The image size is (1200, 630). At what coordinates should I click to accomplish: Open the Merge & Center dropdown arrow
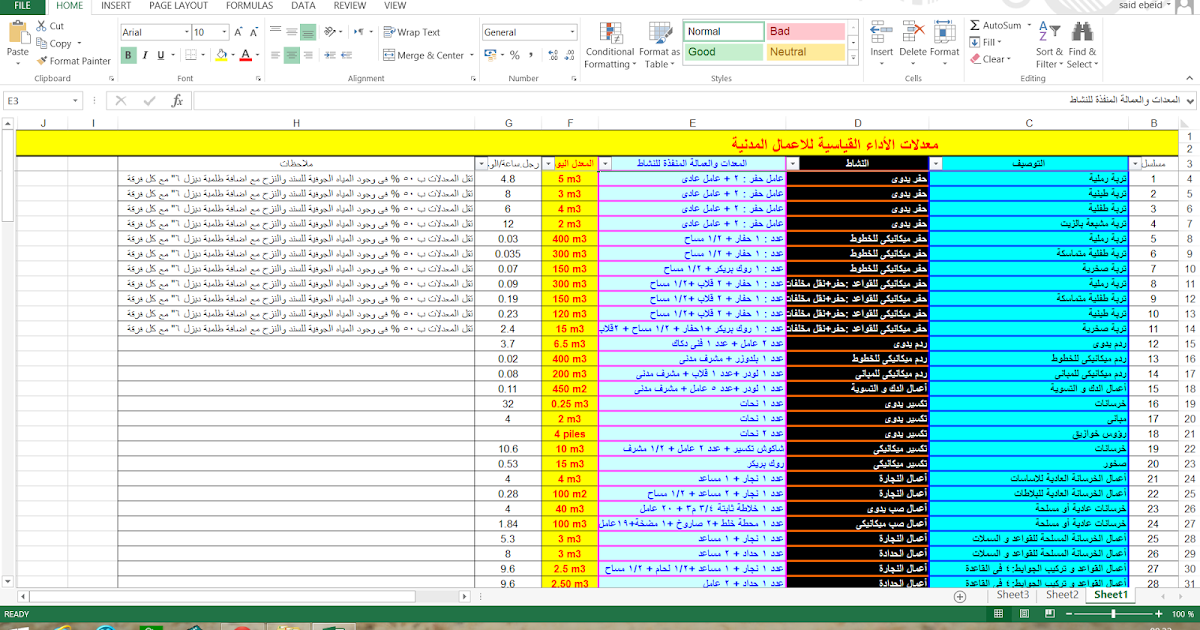coord(470,55)
